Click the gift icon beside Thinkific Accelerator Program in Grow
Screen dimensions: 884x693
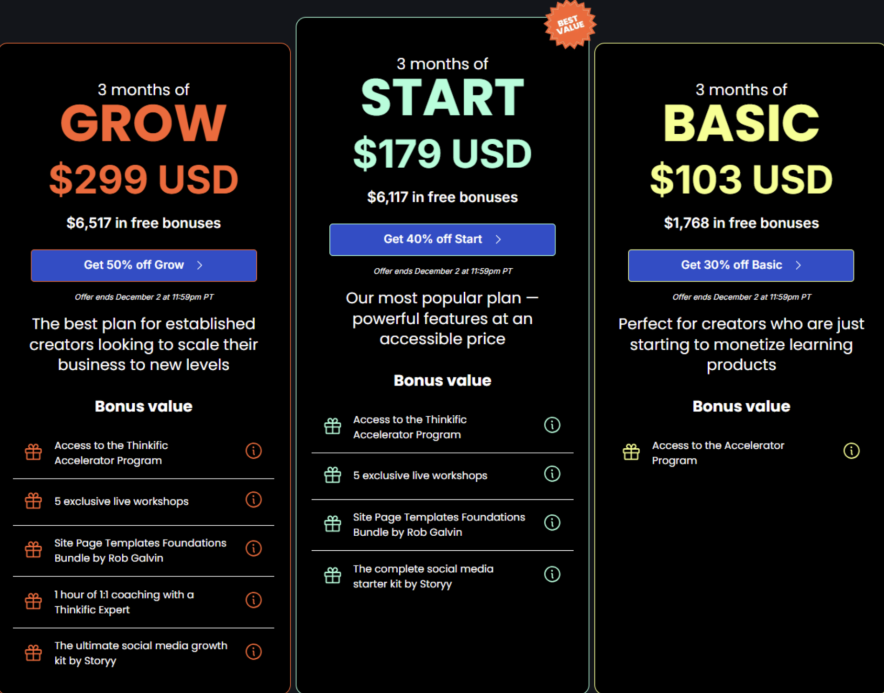33,453
